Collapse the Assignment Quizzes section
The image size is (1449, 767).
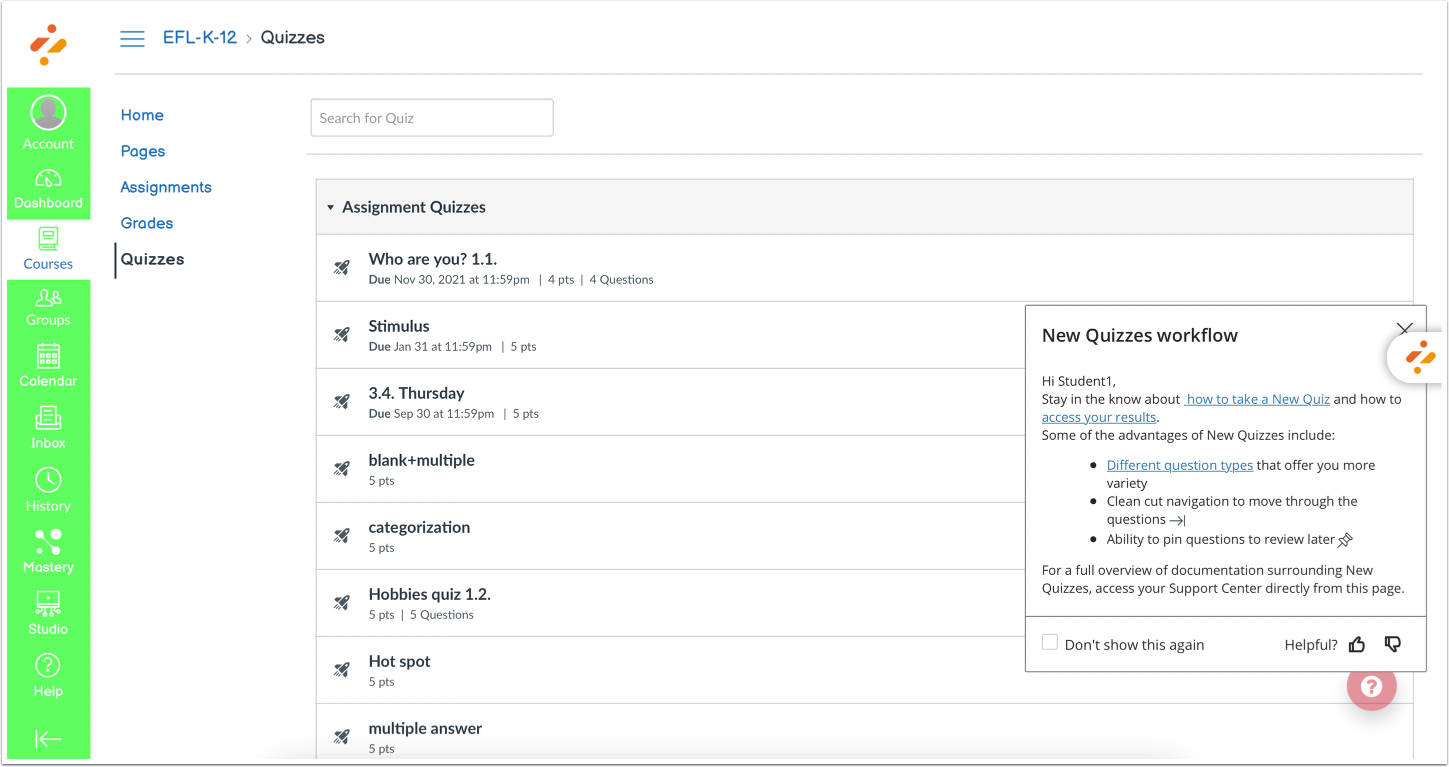point(331,208)
